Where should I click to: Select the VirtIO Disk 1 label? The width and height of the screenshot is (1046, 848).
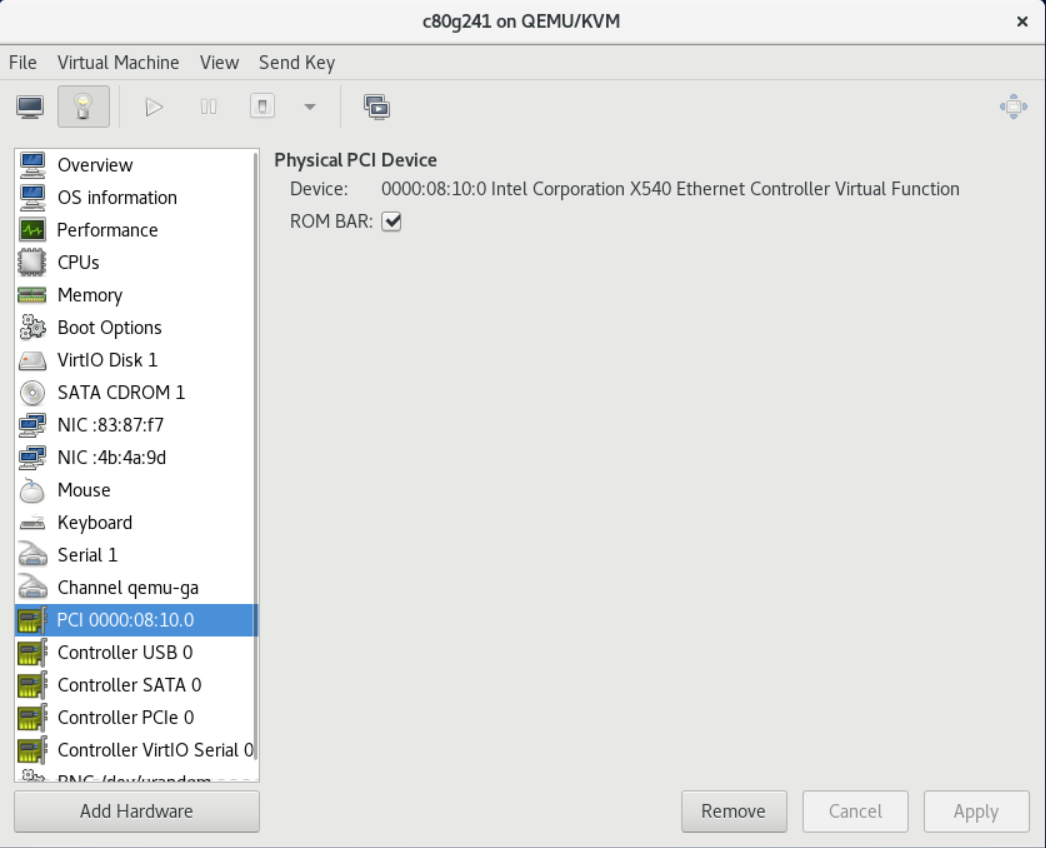107,360
